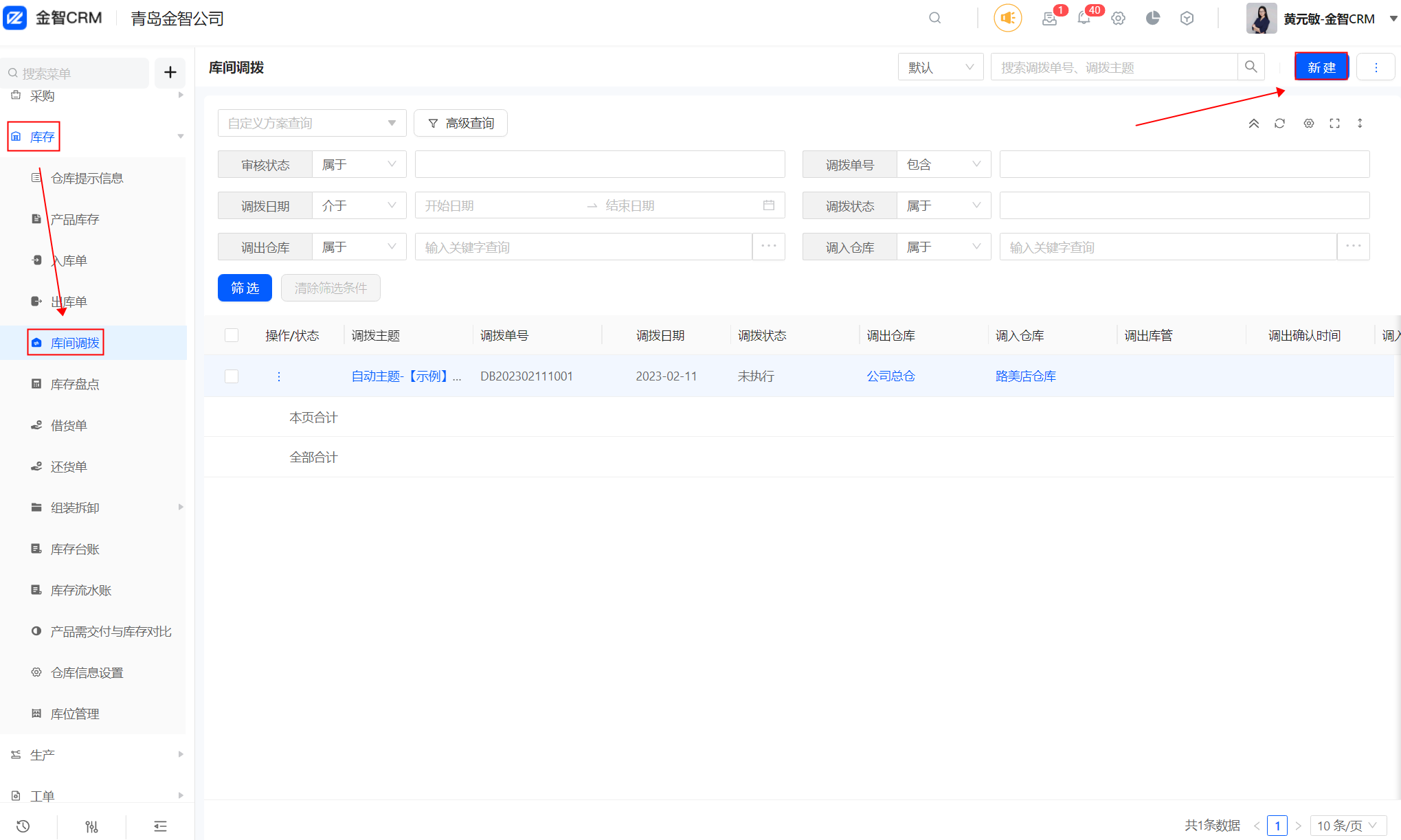The height and width of the screenshot is (840, 1401).
Task: Click the row height adjust arrows icon
Action: pyautogui.click(x=1360, y=123)
